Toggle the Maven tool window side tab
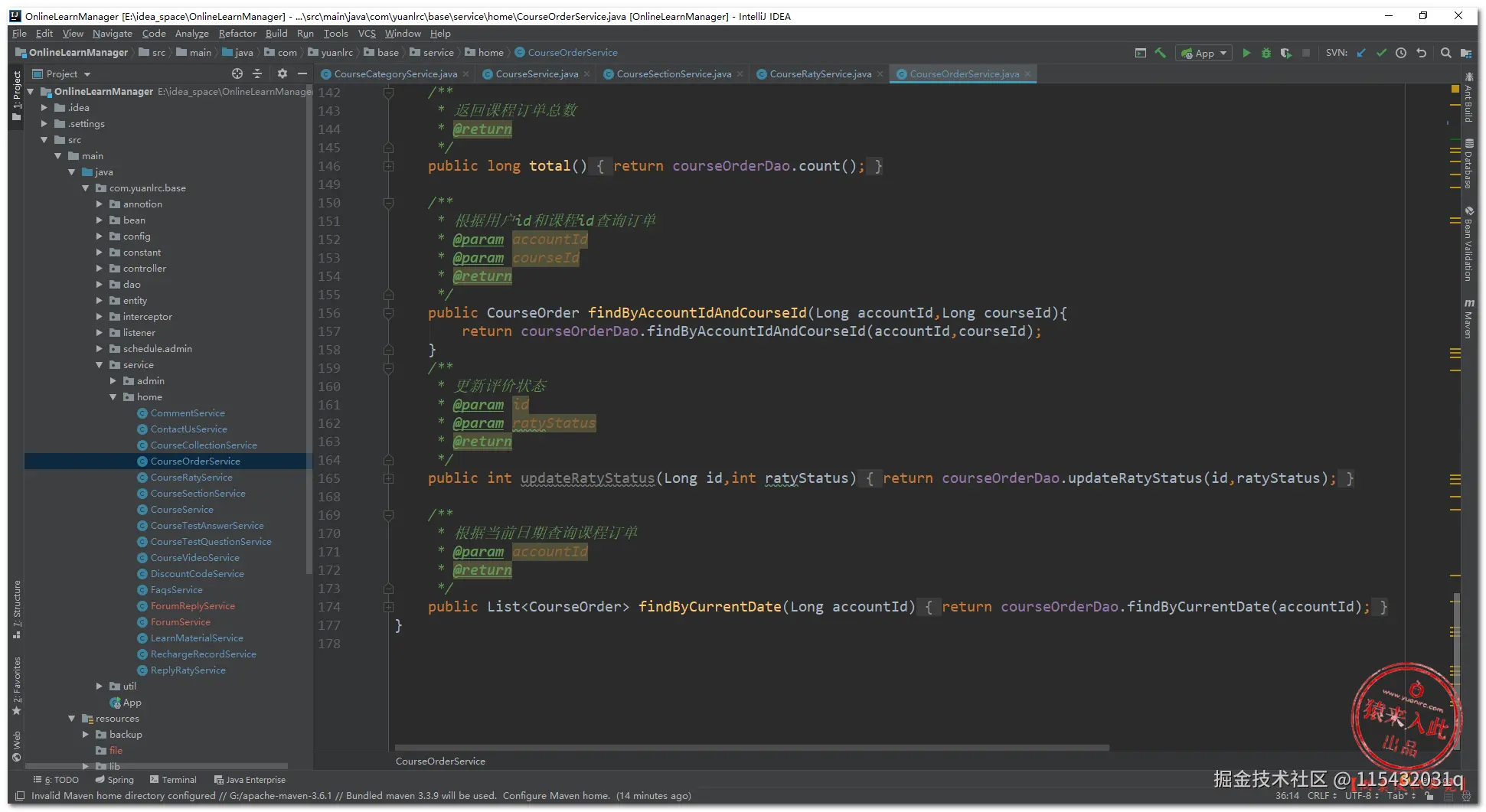Screen dimensions: 1486x812 1468,319
